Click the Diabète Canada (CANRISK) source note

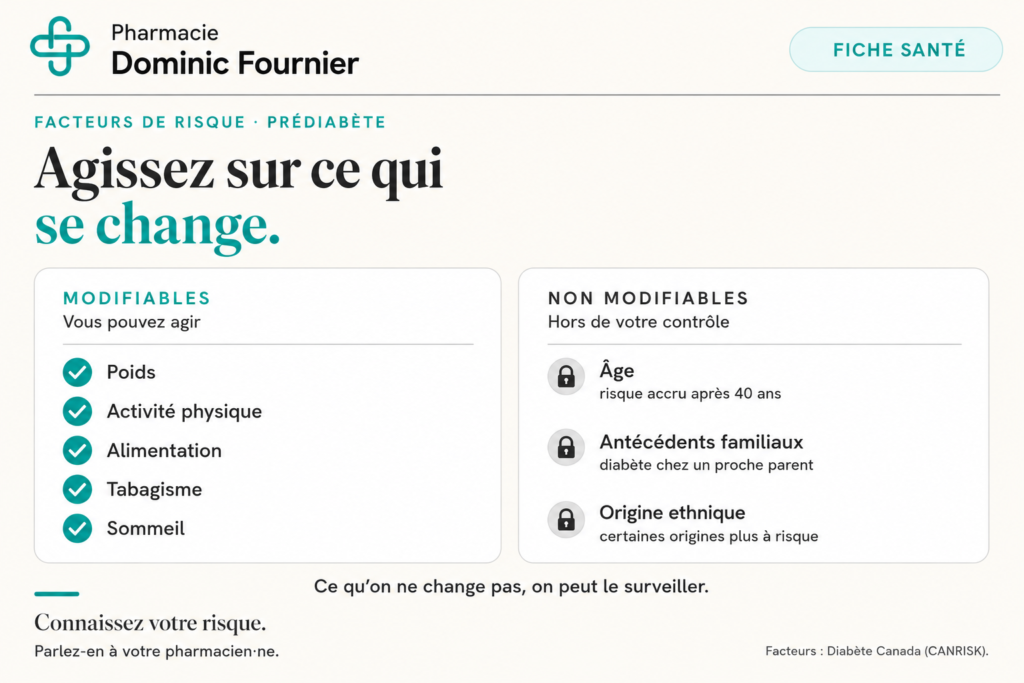tap(876, 651)
